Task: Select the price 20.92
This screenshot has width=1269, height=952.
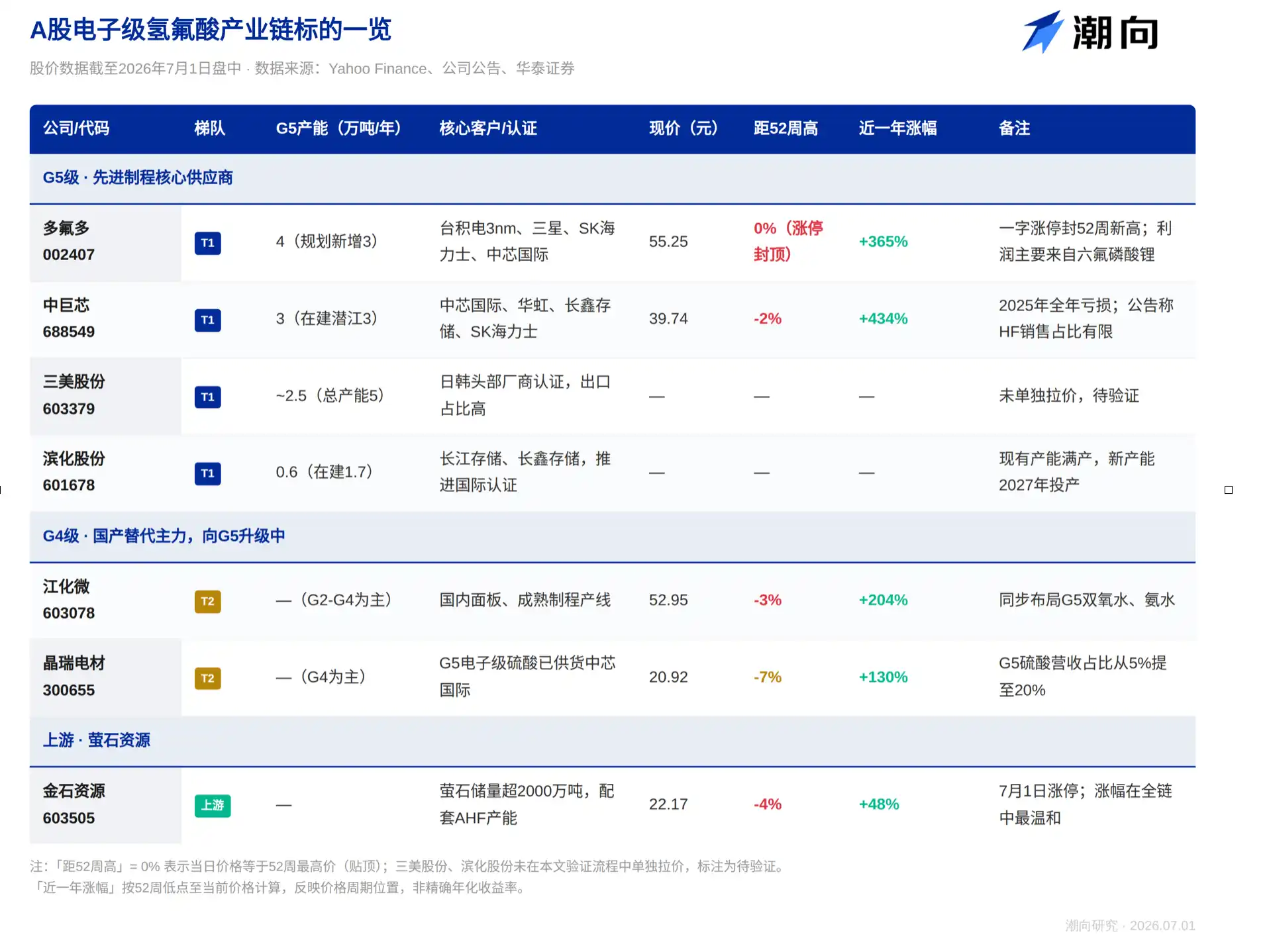Action: click(668, 677)
